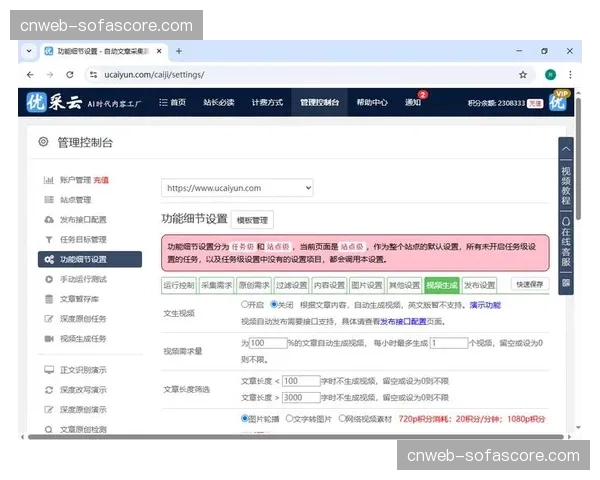
Task: Click the 手动运行测试 play icon
Action: click(x=49, y=279)
